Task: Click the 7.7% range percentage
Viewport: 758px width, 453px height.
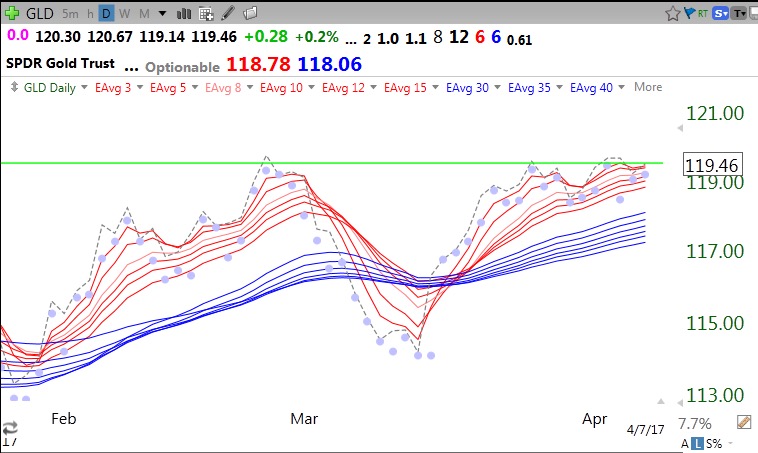Action: pyautogui.click(x=695, y=424)
